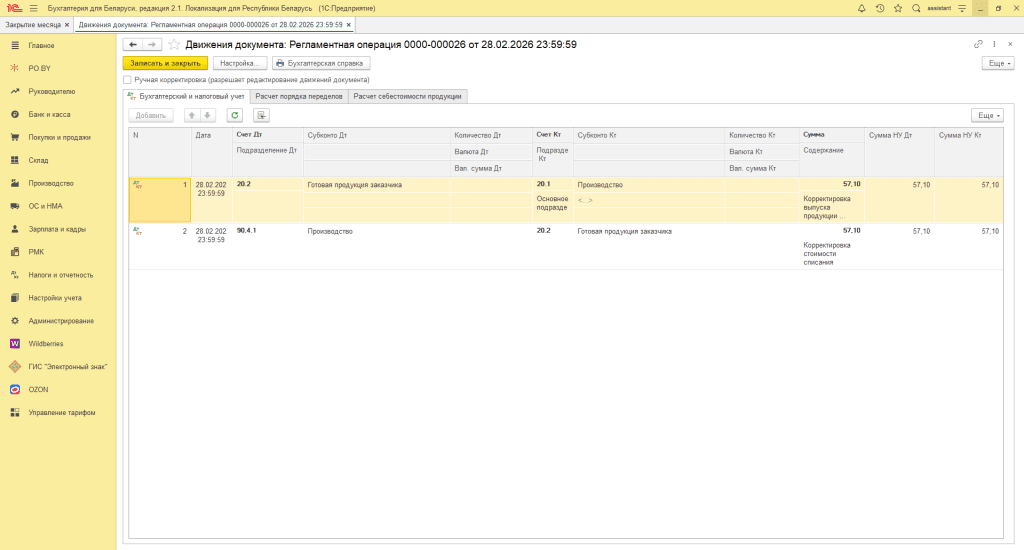
Task: Click the Записать и закрыть button
Action: point(165,62)
